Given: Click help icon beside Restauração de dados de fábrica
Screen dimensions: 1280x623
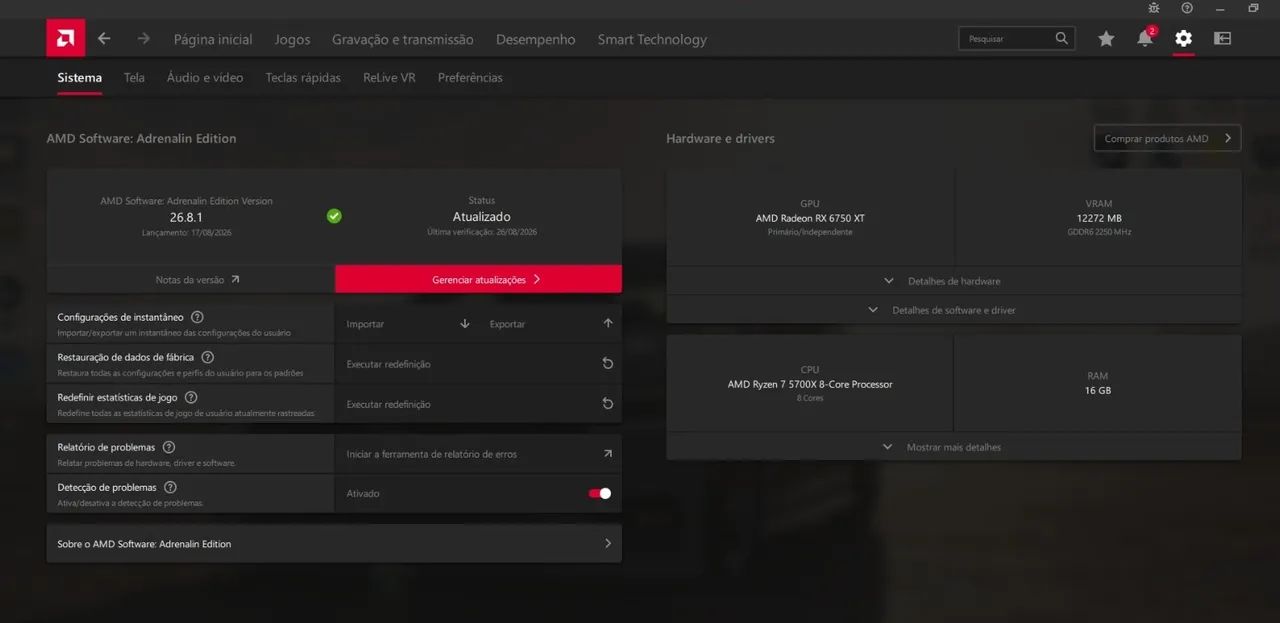Looking at the screenshot, I should 207,357.
